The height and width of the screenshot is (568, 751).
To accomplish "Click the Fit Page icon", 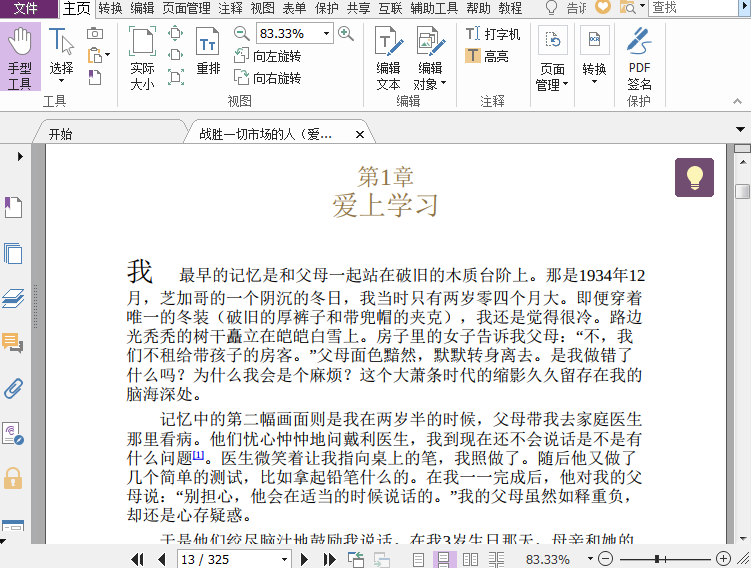I will (x=176, y=33).
